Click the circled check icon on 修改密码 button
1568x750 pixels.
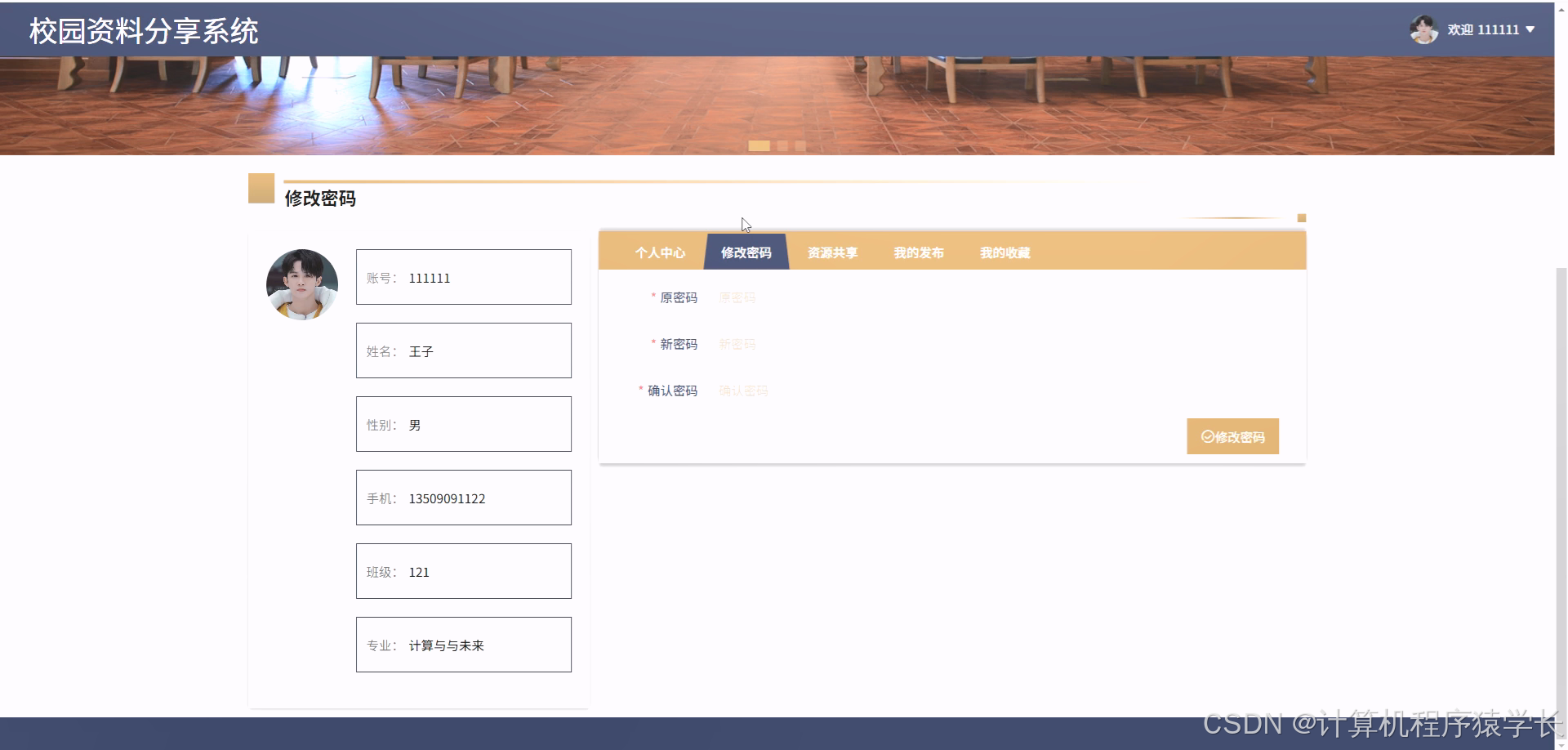(x=1206, y=436)
